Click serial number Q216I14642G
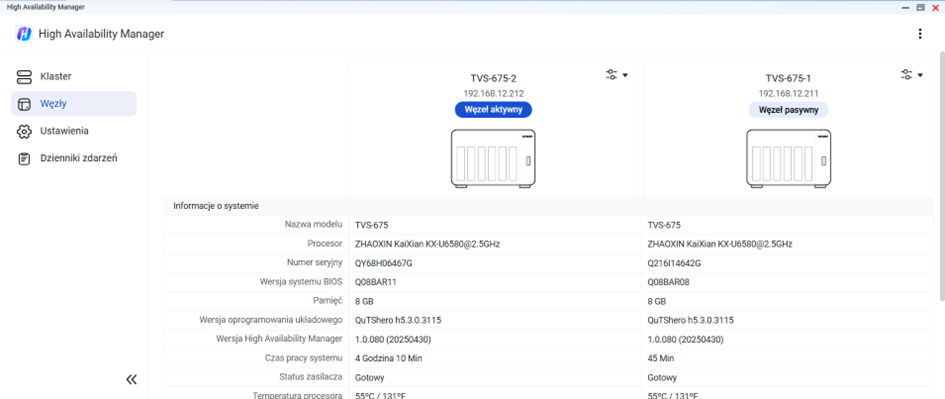Image resolution: width=945 pixels, height=399 pixels. 674,263
